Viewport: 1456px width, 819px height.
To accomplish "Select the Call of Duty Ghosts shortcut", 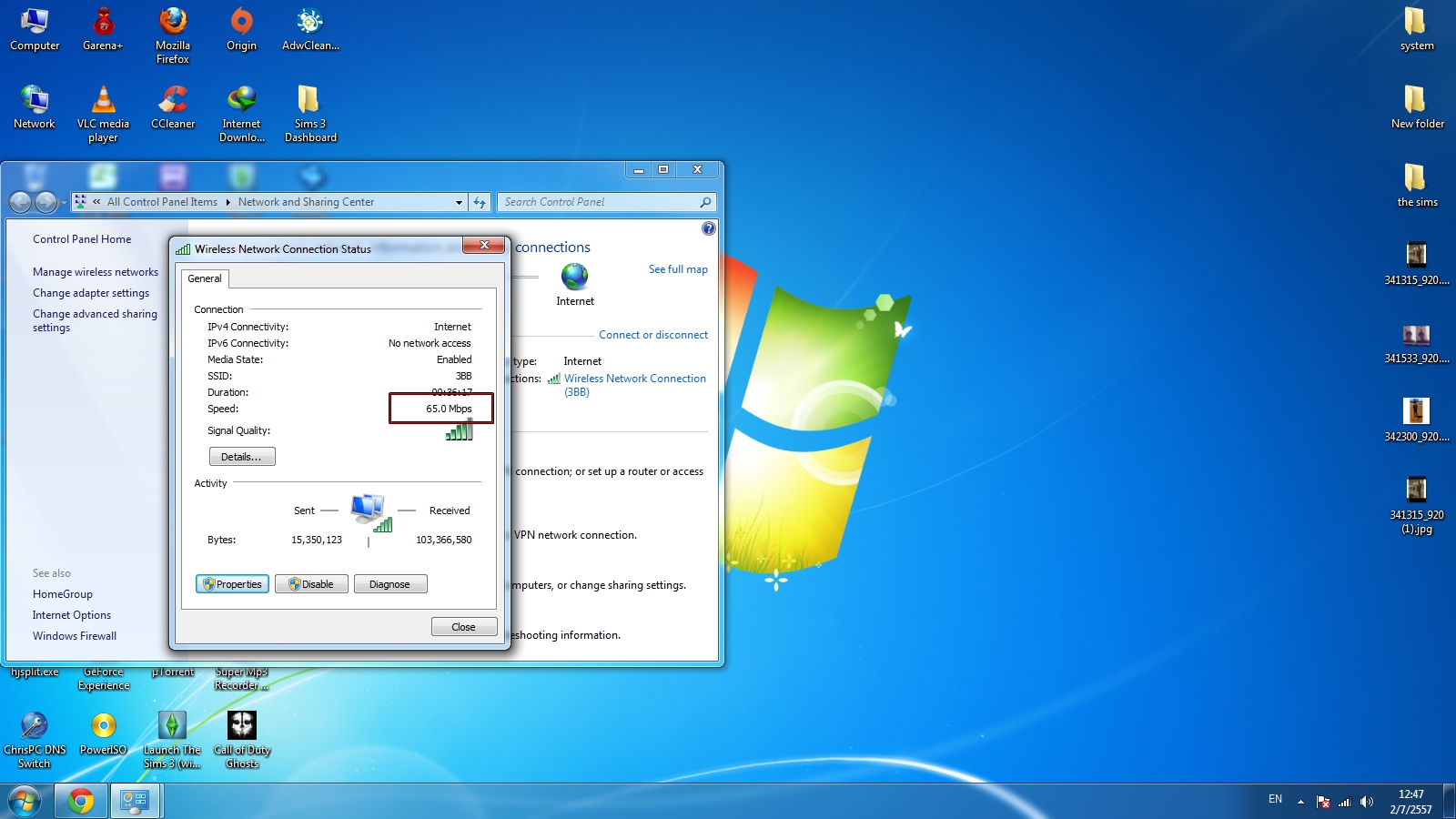I will pos(242,740).
